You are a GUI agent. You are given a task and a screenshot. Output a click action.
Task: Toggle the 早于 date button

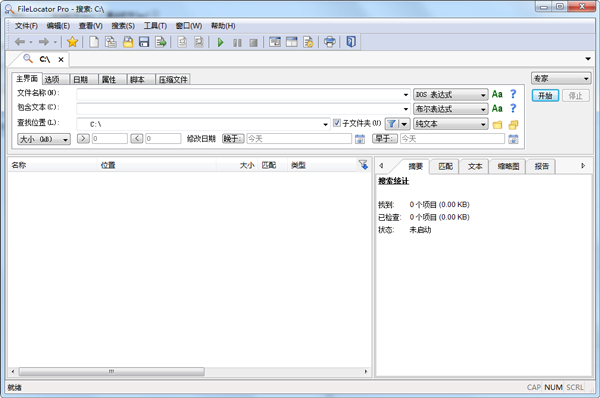click(x=385, y=139)
